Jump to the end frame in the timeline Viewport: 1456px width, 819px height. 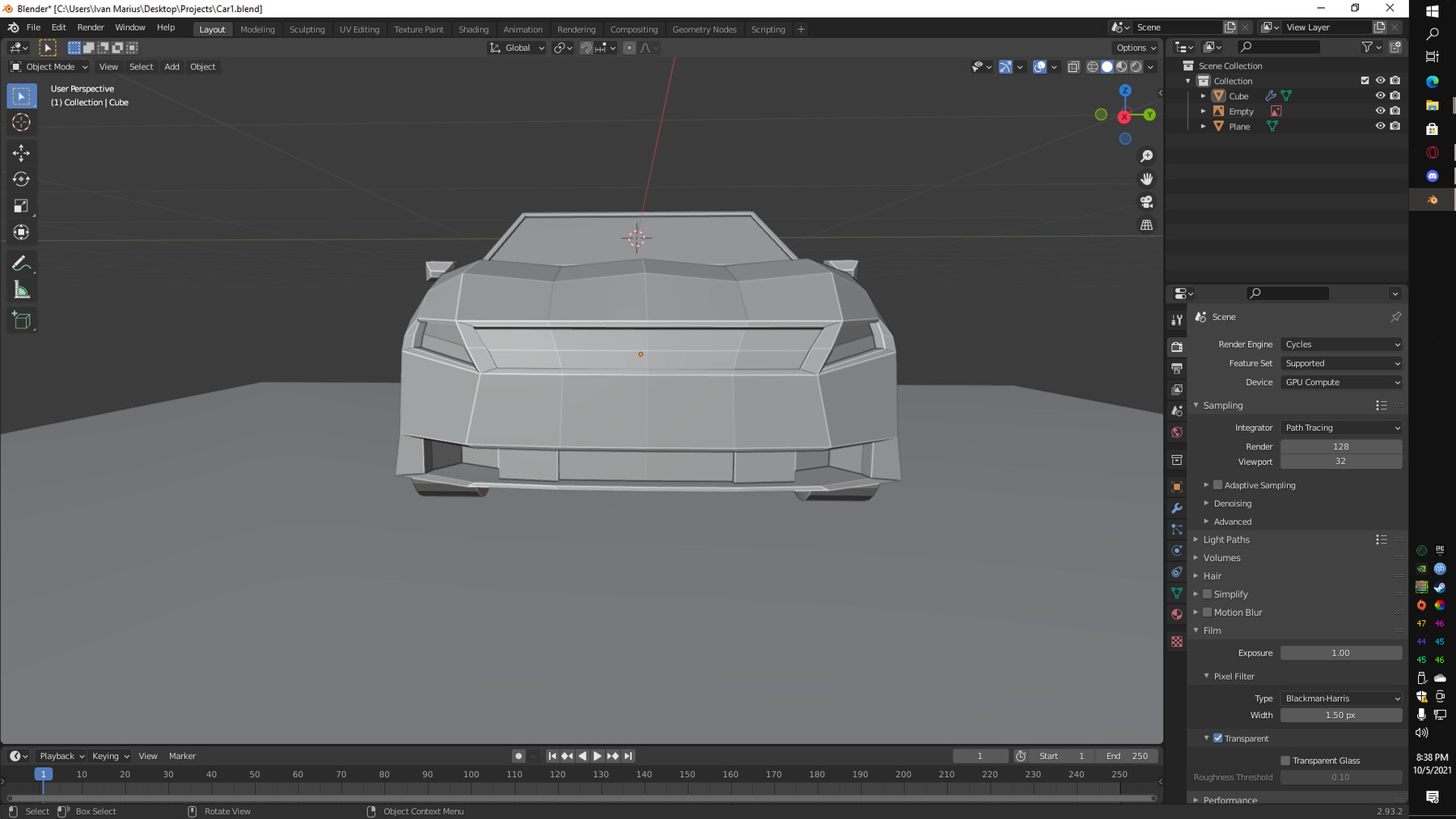tap(629, 756)
